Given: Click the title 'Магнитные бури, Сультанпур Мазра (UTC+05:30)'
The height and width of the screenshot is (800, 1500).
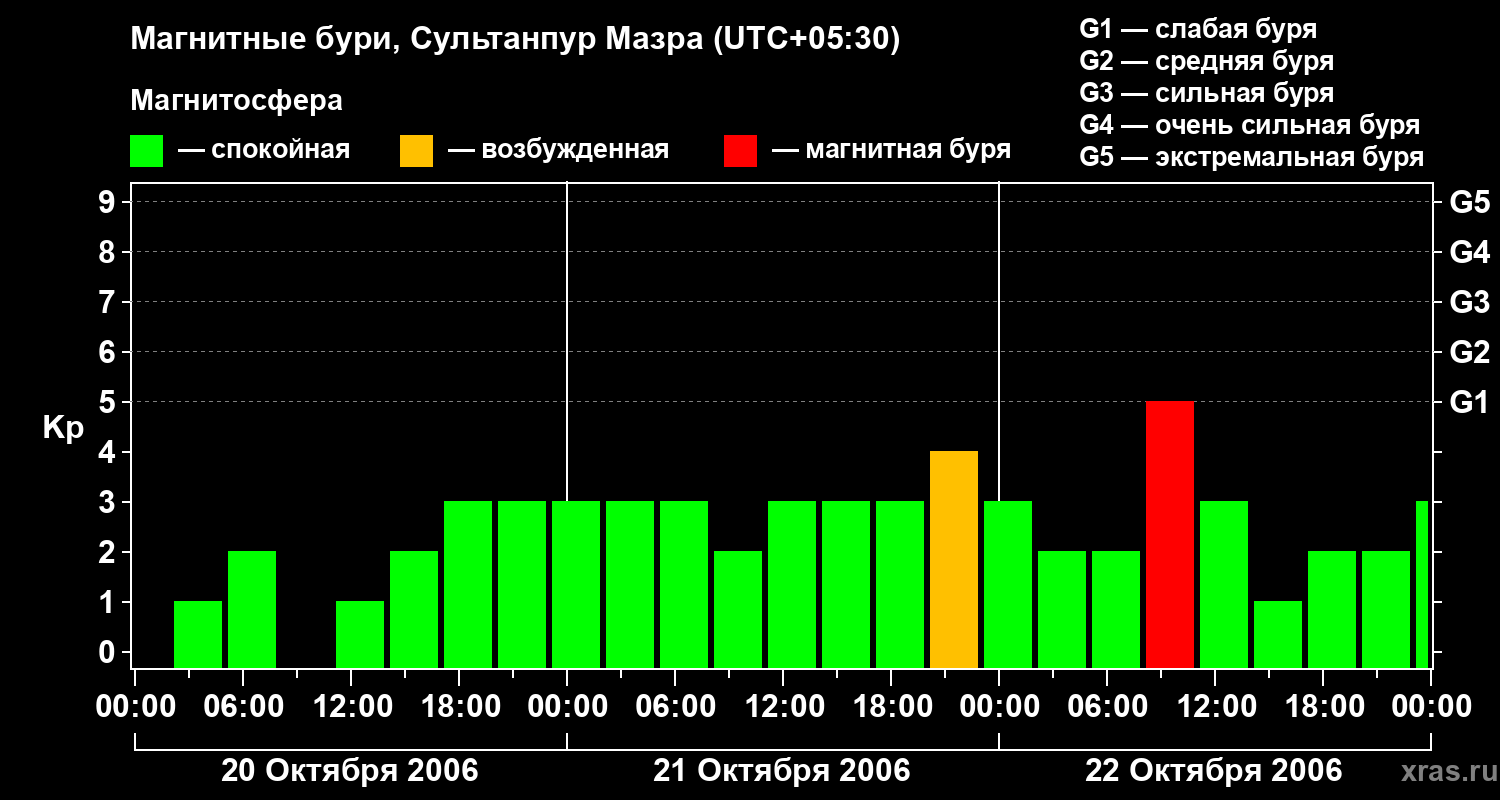Looking at the screenshot, I should (x=516, y=39).
